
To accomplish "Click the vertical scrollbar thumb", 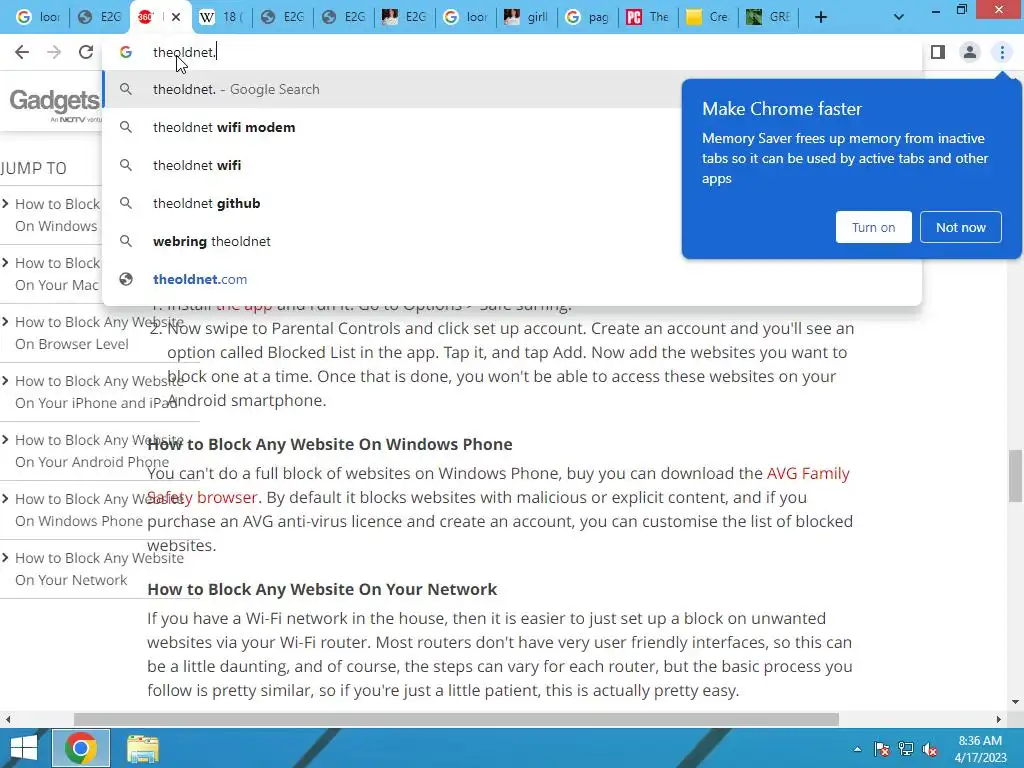I will click(1016, 475).
